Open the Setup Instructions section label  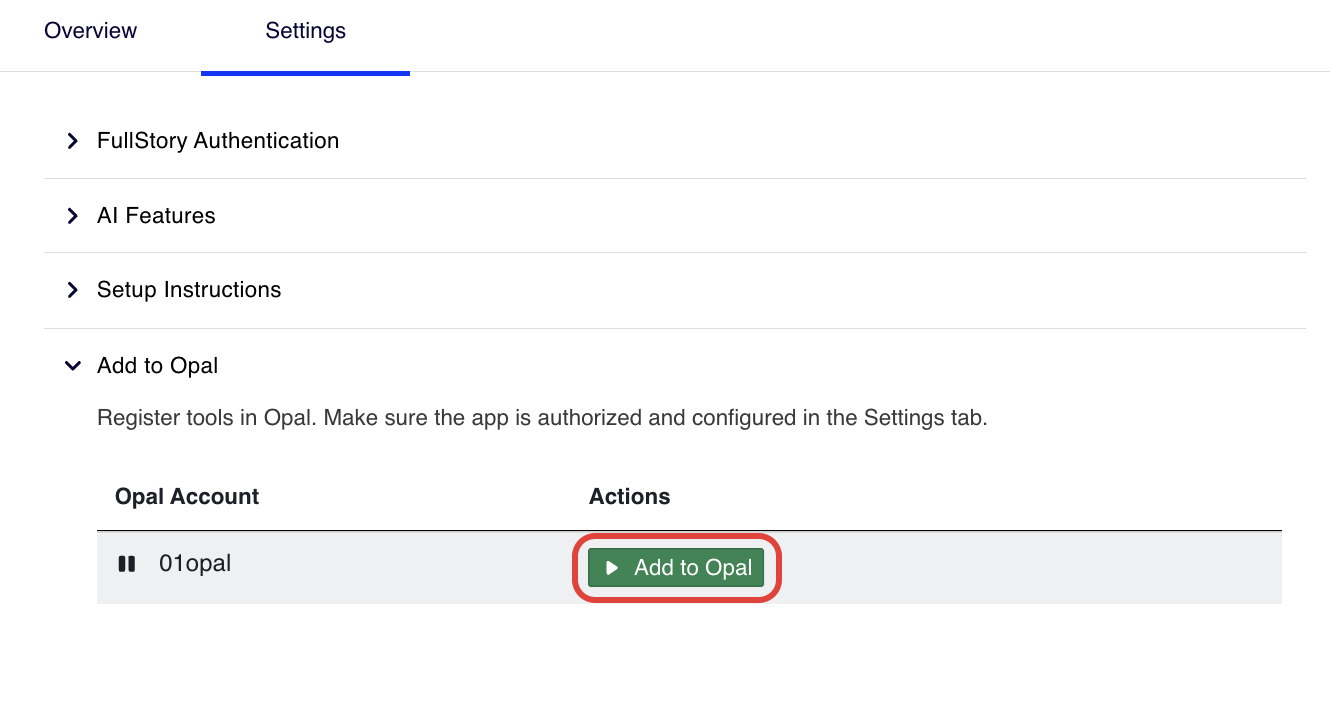(x=189, y=290)
